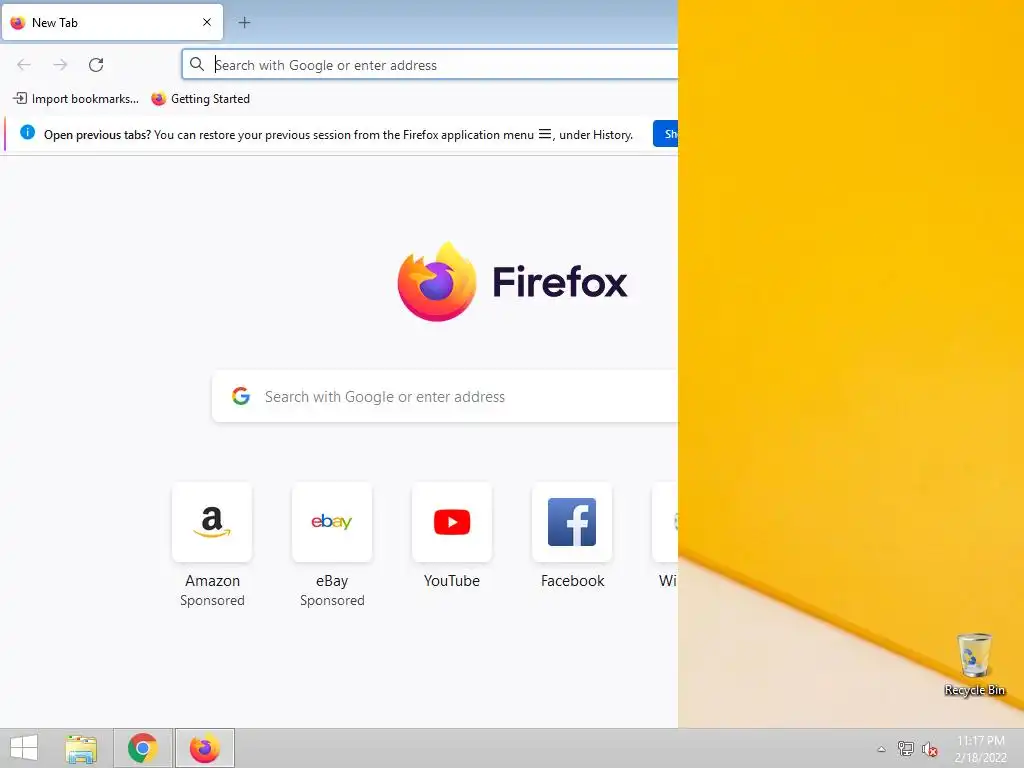This screenshot has width=1024, height=768.
Task: Reload the current page
Action: tap(96, 65)
